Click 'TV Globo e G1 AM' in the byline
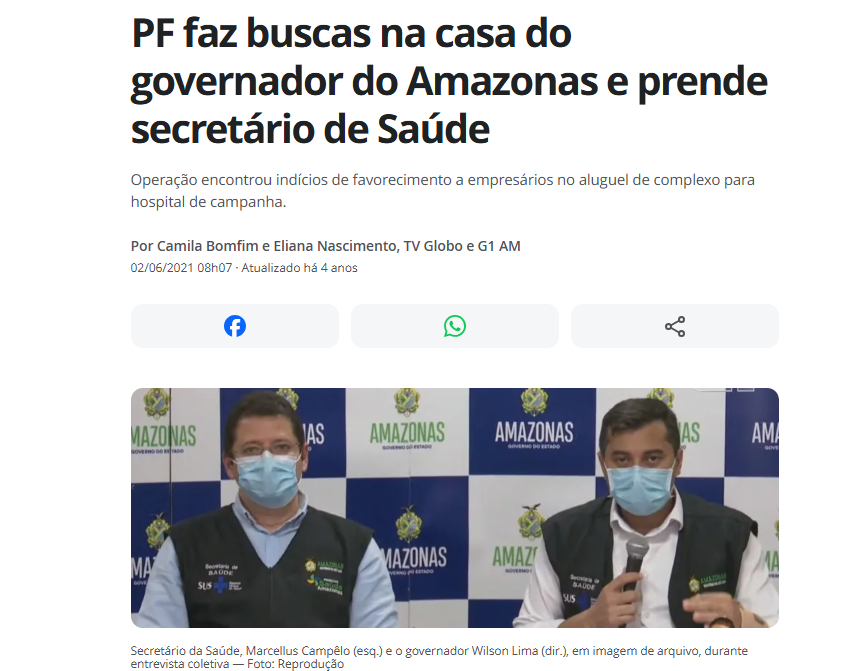Viewport: 864px width, 671px height. tap(462, 246)
